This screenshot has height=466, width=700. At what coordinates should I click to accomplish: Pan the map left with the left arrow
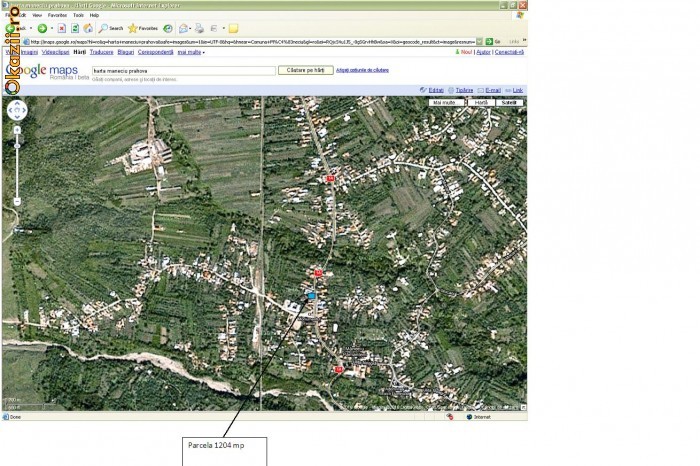click(11, 110)
